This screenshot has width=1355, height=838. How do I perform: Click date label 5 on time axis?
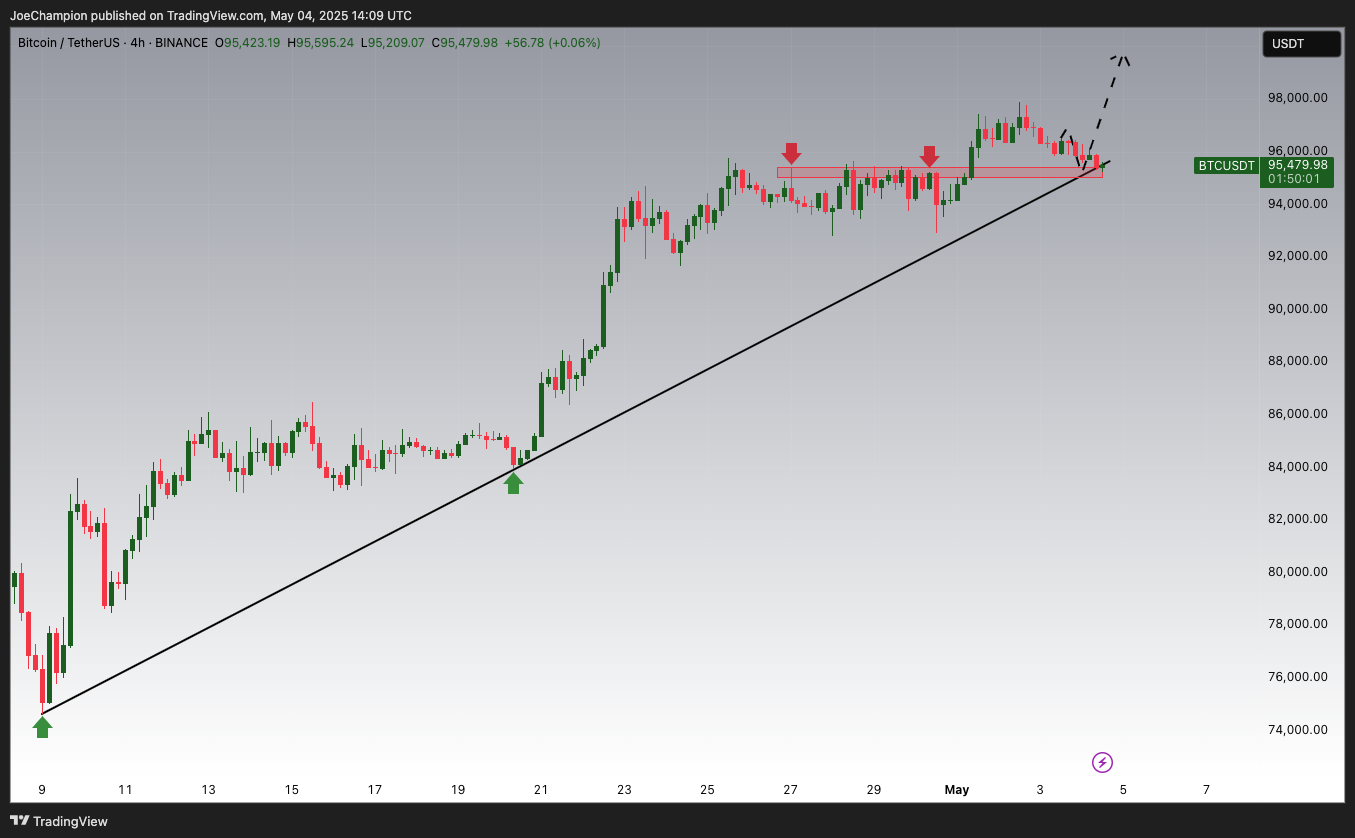1123,790
